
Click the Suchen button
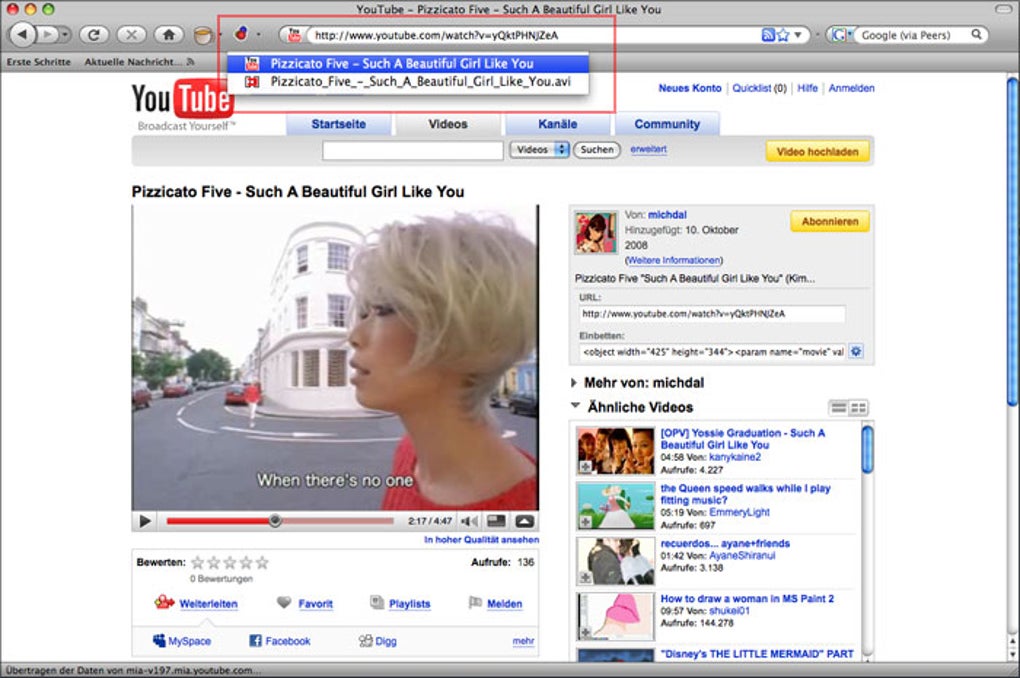point(597,150)
